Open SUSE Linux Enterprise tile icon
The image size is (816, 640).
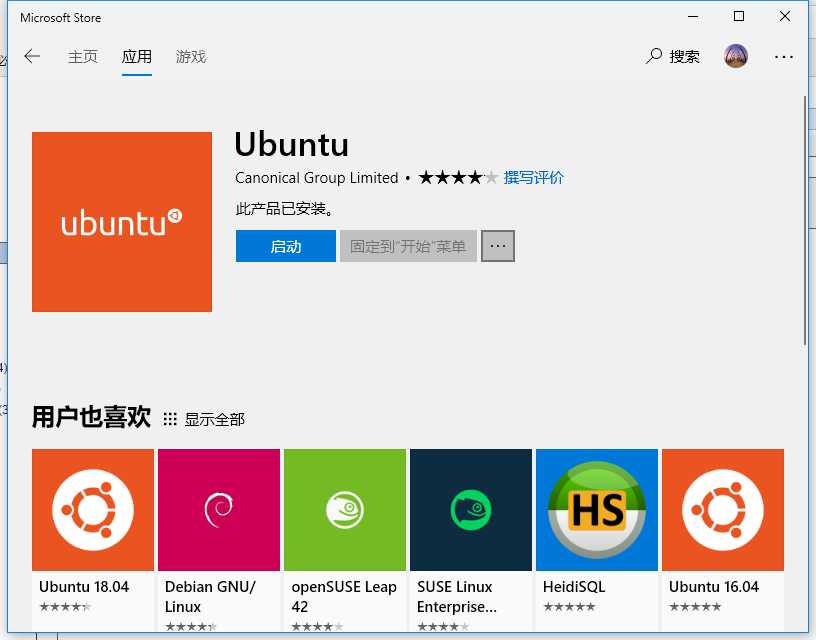click(x=470, y=510)
